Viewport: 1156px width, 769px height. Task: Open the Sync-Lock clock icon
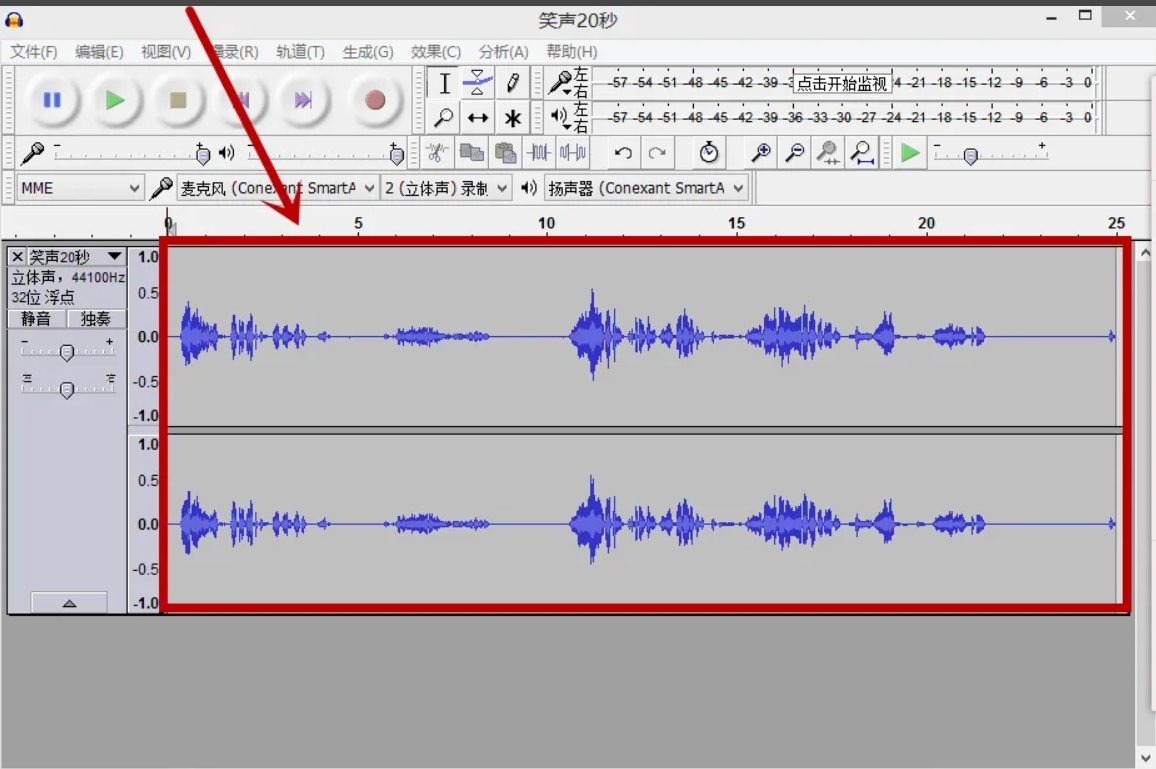click(x=708, y=153)
